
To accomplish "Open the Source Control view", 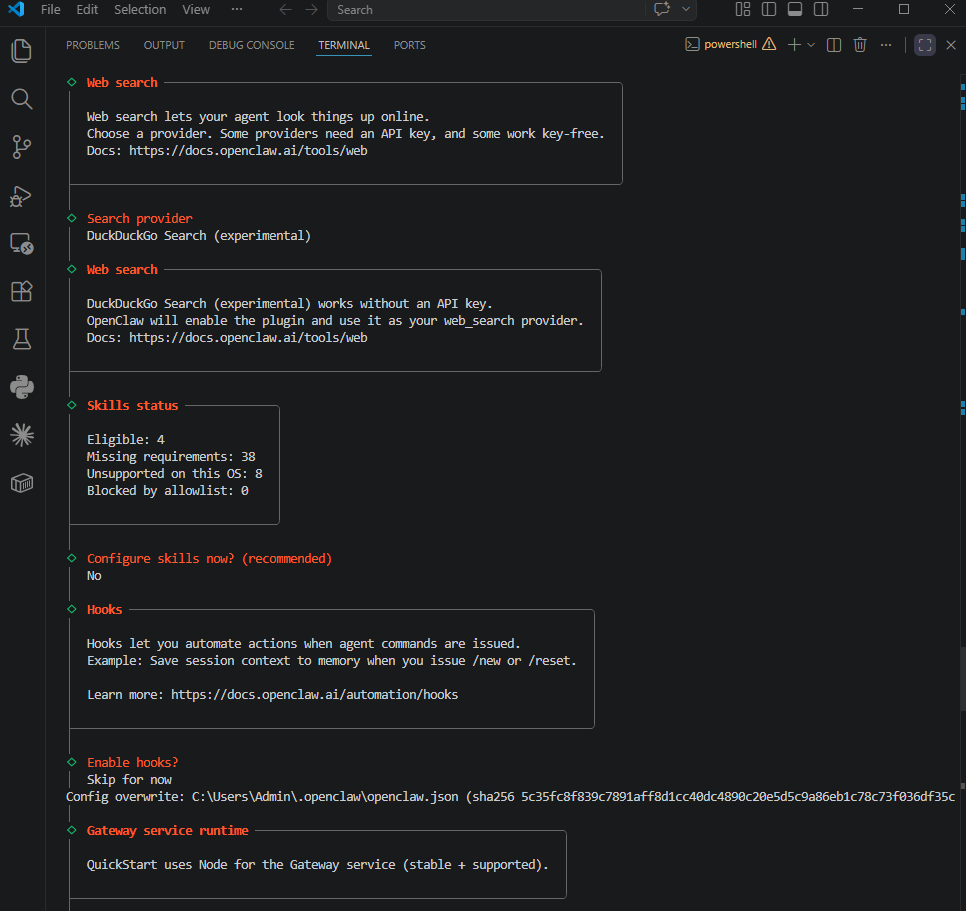I will 22,147.
